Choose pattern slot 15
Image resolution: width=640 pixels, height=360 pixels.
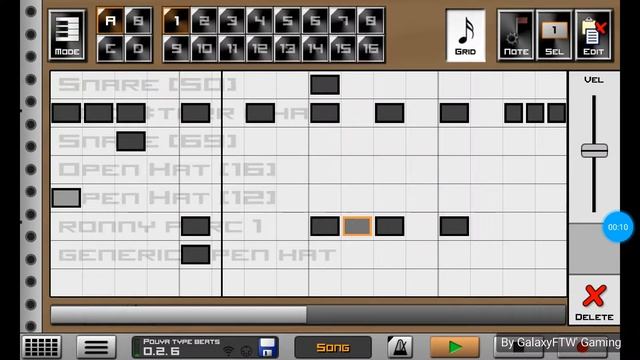click(342, 48)
